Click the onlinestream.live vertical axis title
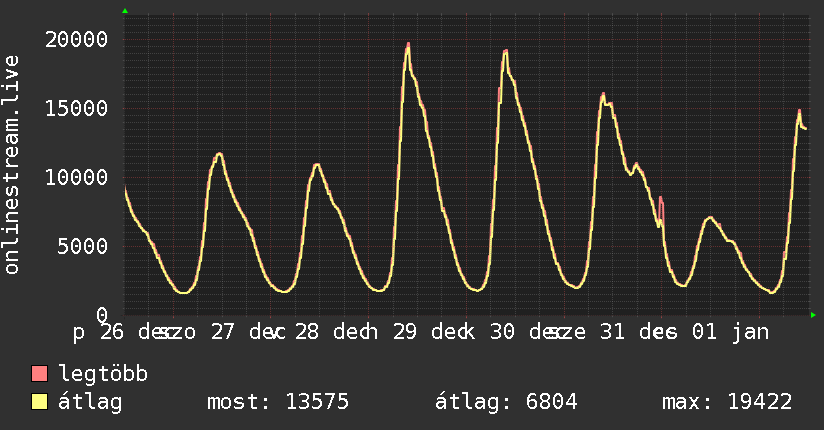This screenshot has width=824, height=430. point(12,165)
